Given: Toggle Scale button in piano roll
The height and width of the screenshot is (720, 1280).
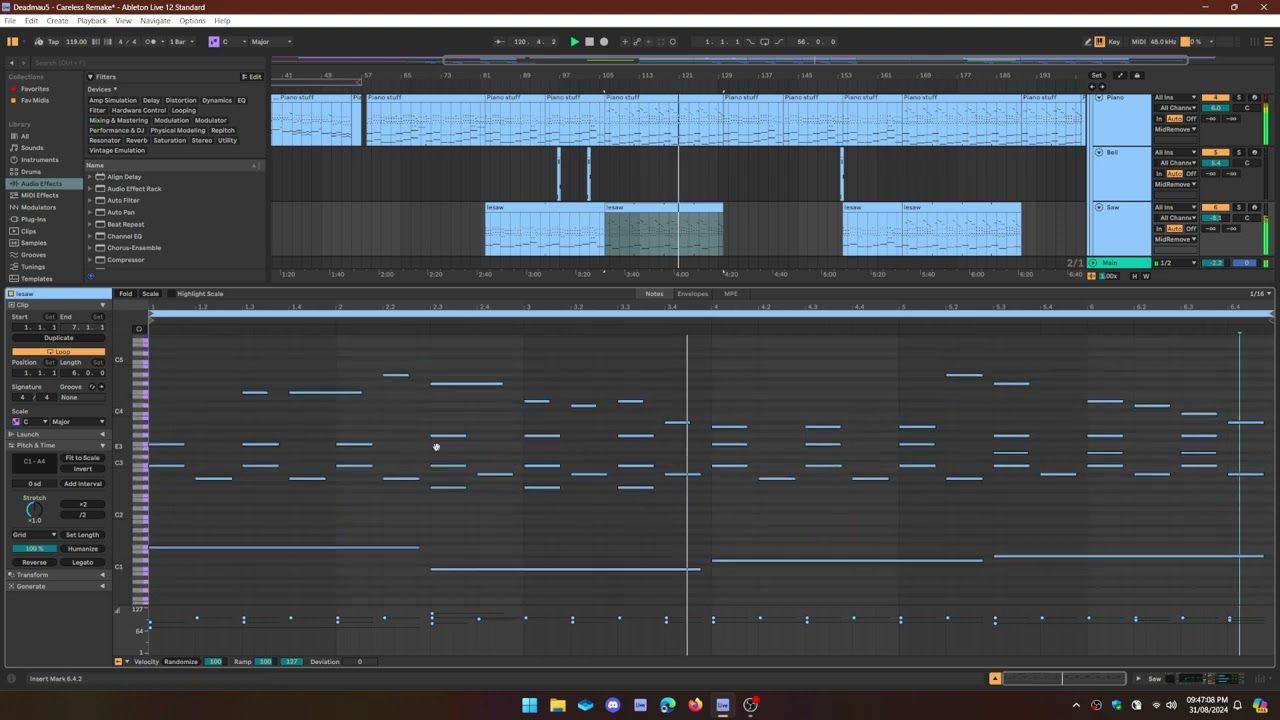Looking at the screenshot, I should [x=150, y=294].
